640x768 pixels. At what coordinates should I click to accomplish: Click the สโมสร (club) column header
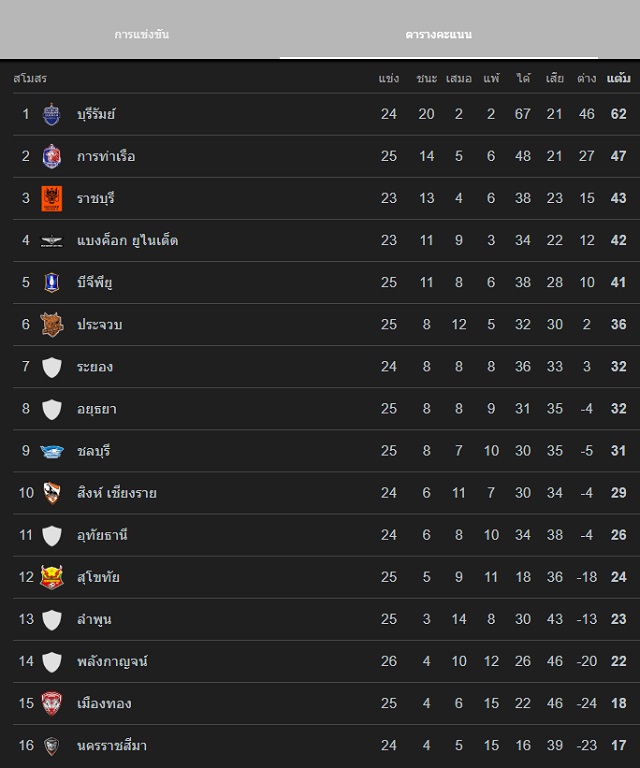pyautogui.click(x=30, y=78)
